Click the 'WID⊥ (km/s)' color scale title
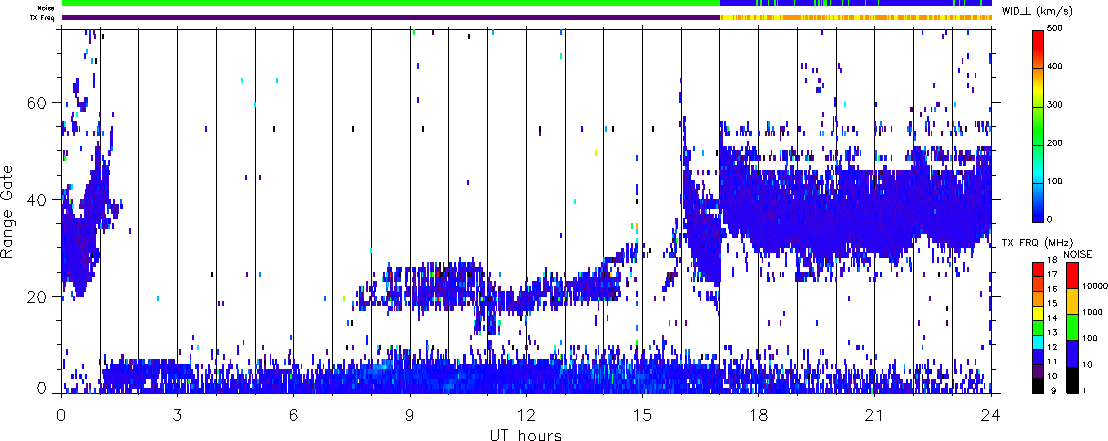The height and width of the screenshot is (441, 1108). click(1037, 11)
